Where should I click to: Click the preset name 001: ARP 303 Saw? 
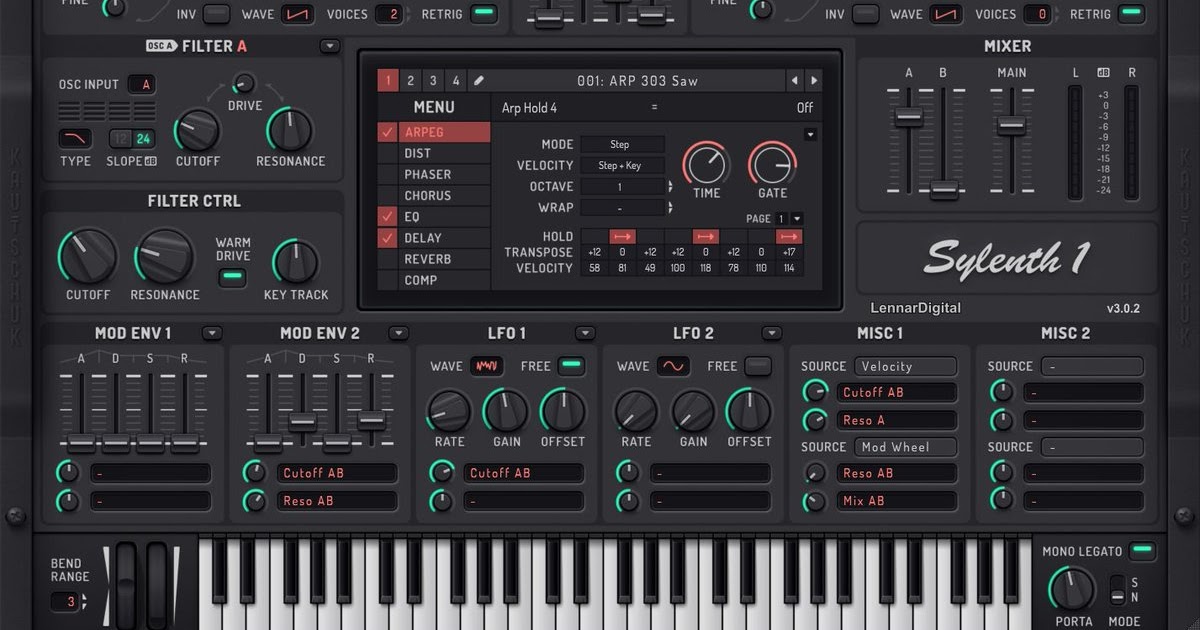(x=637, y=81)
